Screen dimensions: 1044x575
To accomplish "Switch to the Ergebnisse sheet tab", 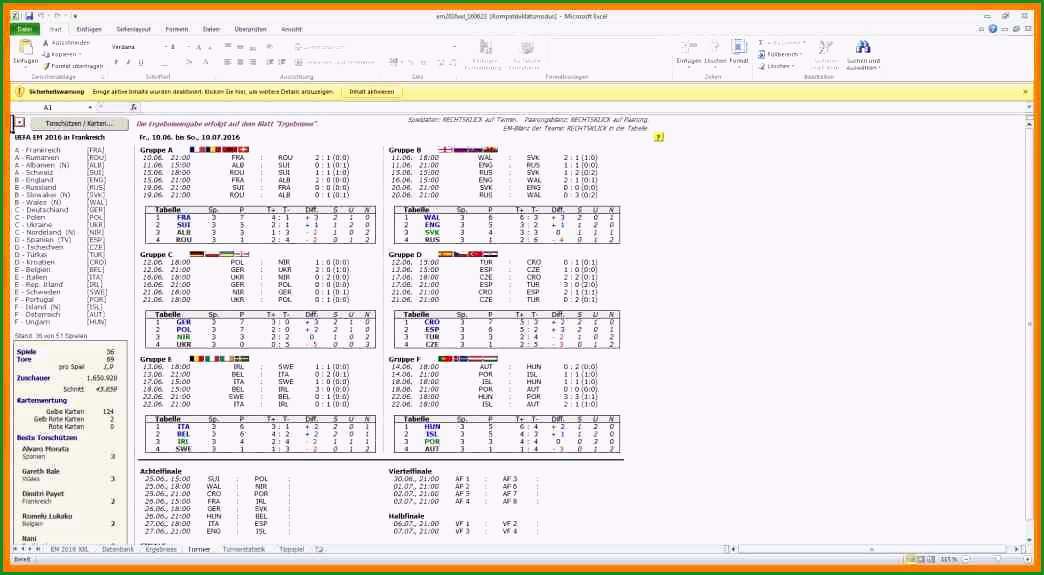I will pos(160,549).
